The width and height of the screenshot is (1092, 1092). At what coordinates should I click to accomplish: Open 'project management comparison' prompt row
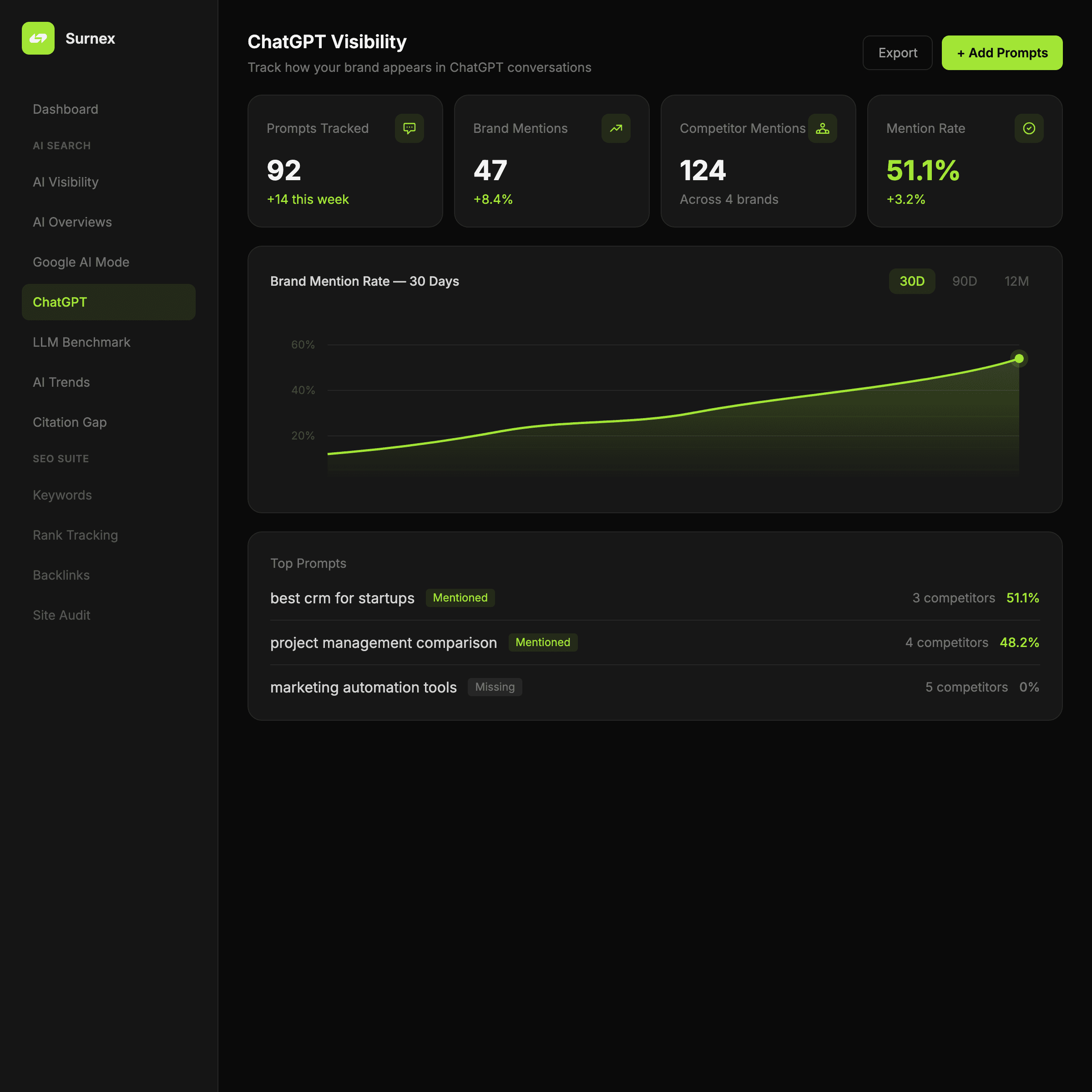pyautogui.click(x=383, y=642)
